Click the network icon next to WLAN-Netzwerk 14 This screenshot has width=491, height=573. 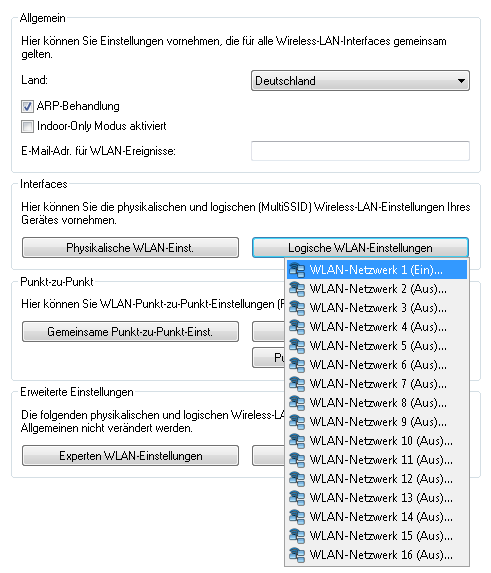click(297, 517)
